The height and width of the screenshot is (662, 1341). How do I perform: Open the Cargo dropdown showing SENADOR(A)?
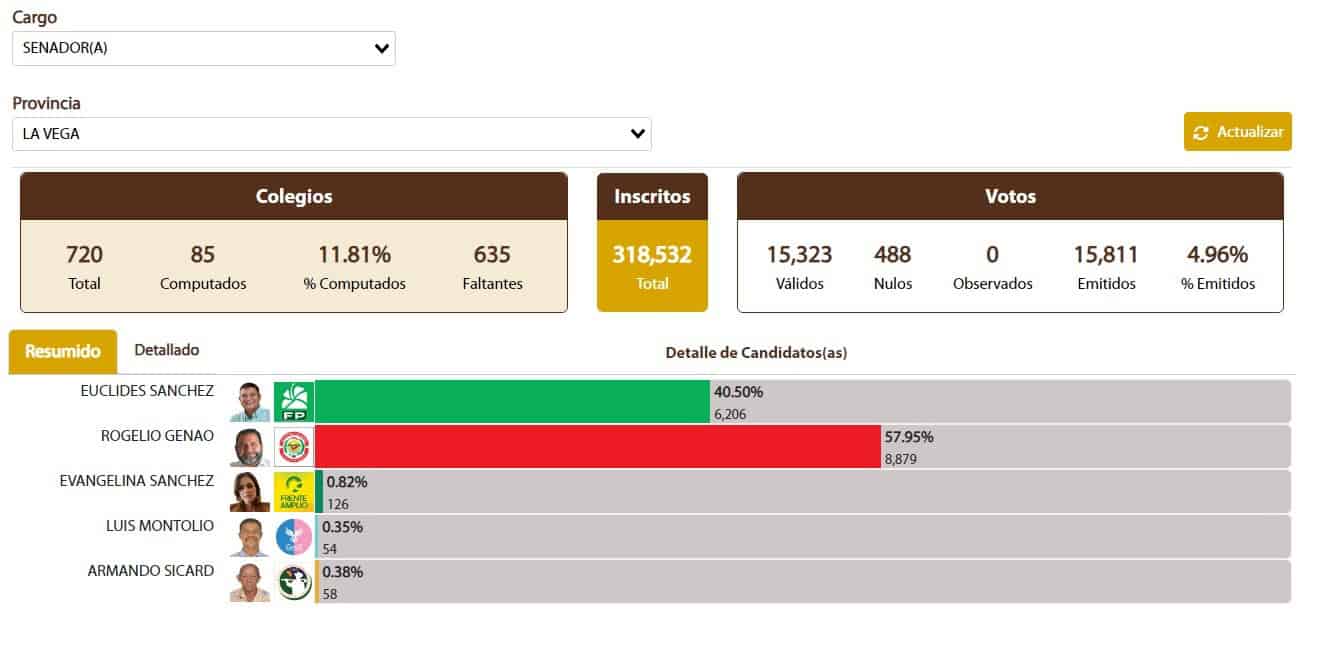click(x=204, y=48)
